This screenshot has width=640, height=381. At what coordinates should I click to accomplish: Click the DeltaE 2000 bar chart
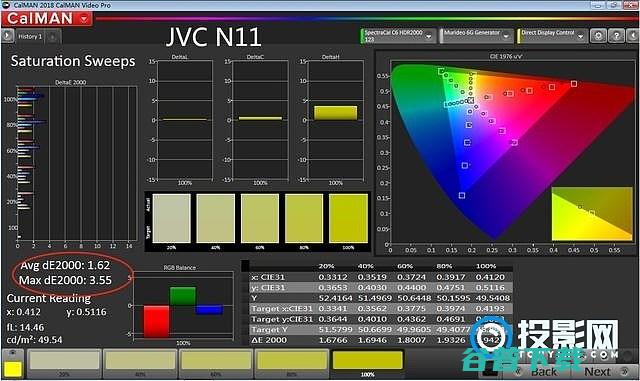[x=76, y=163]
